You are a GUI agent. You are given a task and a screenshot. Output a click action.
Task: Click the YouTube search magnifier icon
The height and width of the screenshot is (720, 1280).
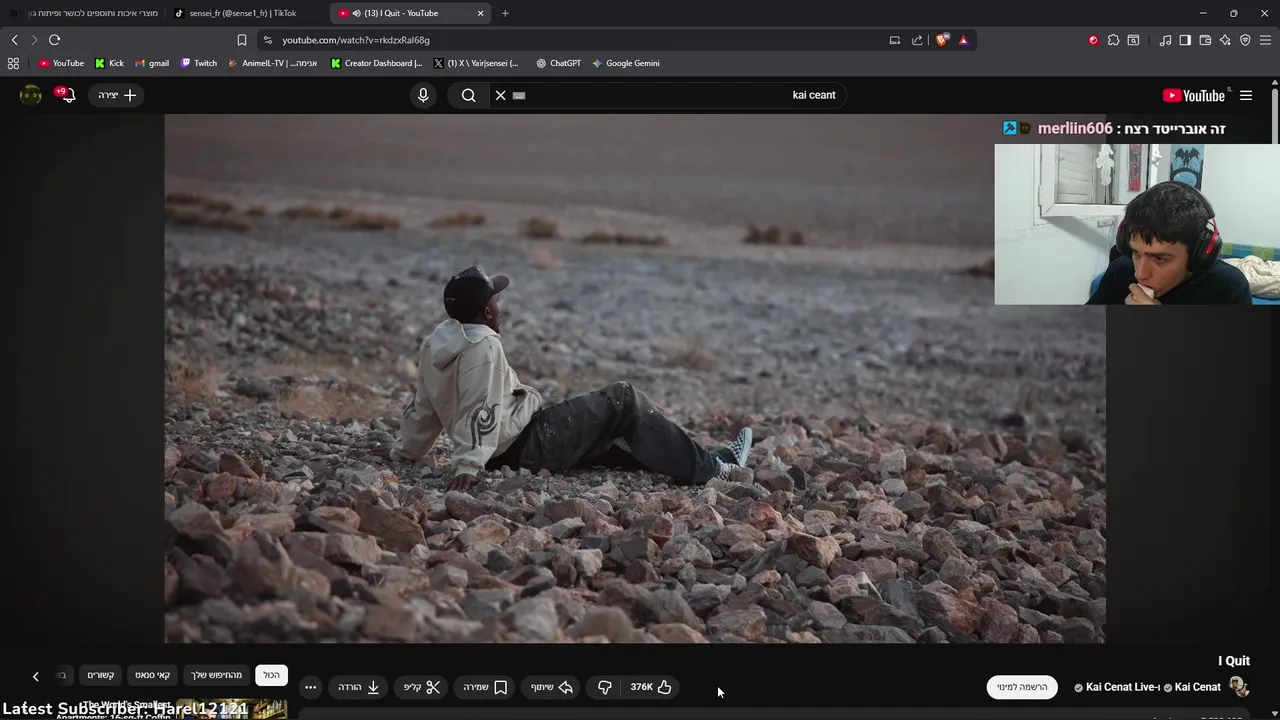pyautogui.click(x=468, y=95)
